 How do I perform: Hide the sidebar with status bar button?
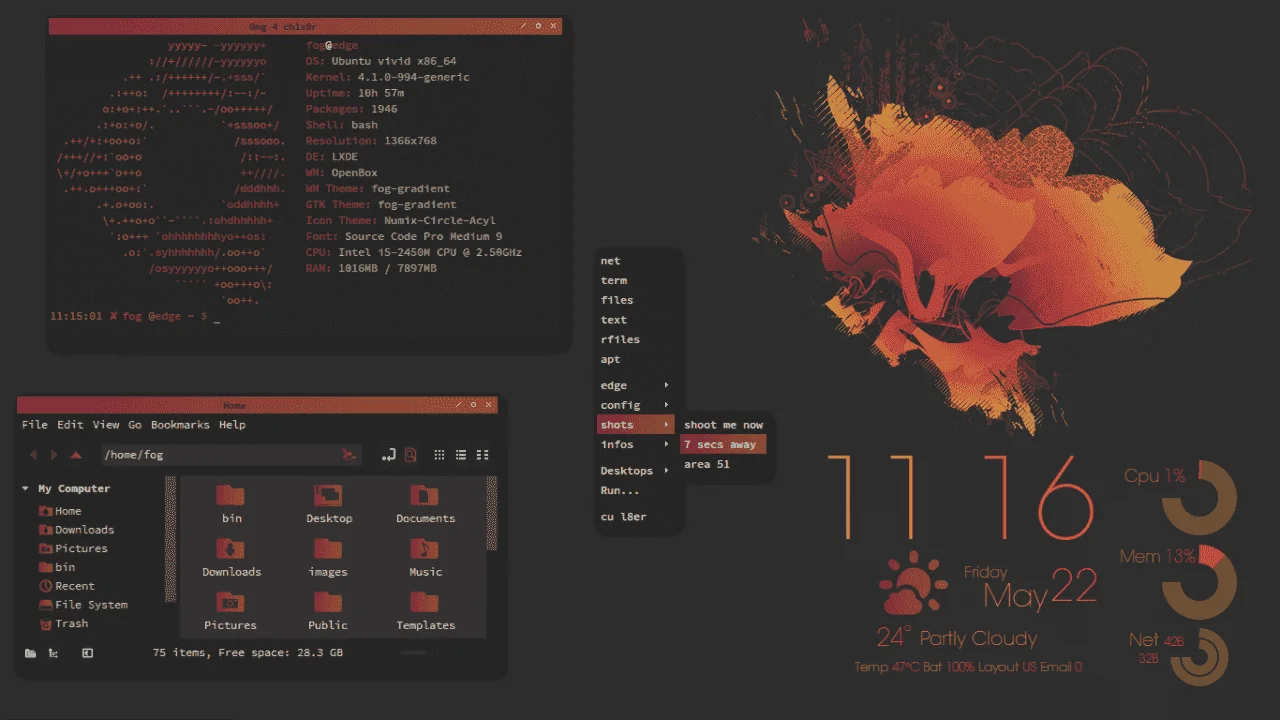pyautogui.click(x=87, y=653)
